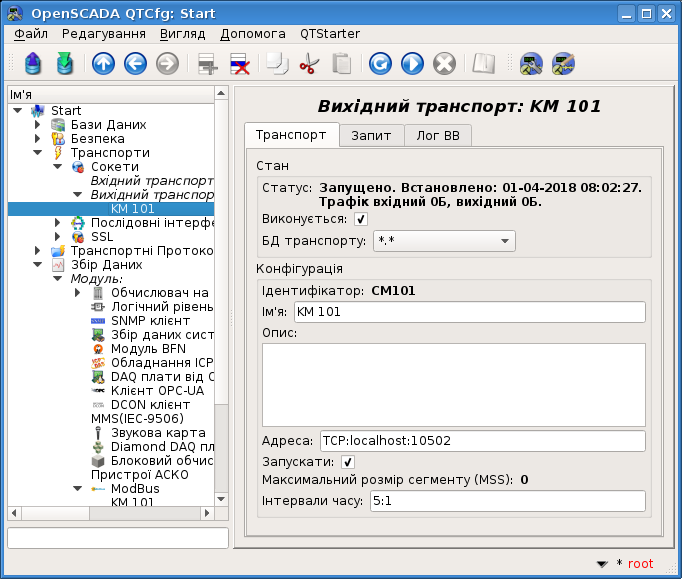Expand the Послідовні інтерфейси node
This screenshot has width=682, height=579.
coord(57,223)
